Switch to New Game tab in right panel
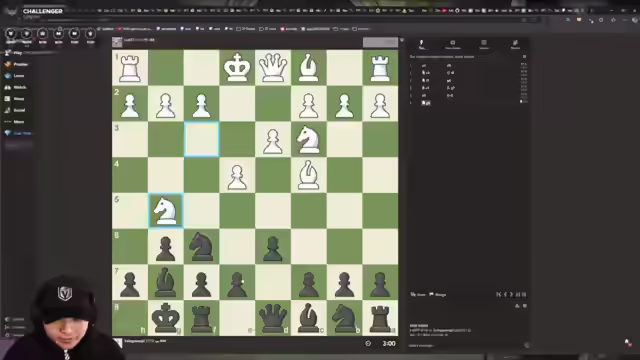The width and height of the screenshot is (640, 360). pyautogui.click(x=452, y=44)
